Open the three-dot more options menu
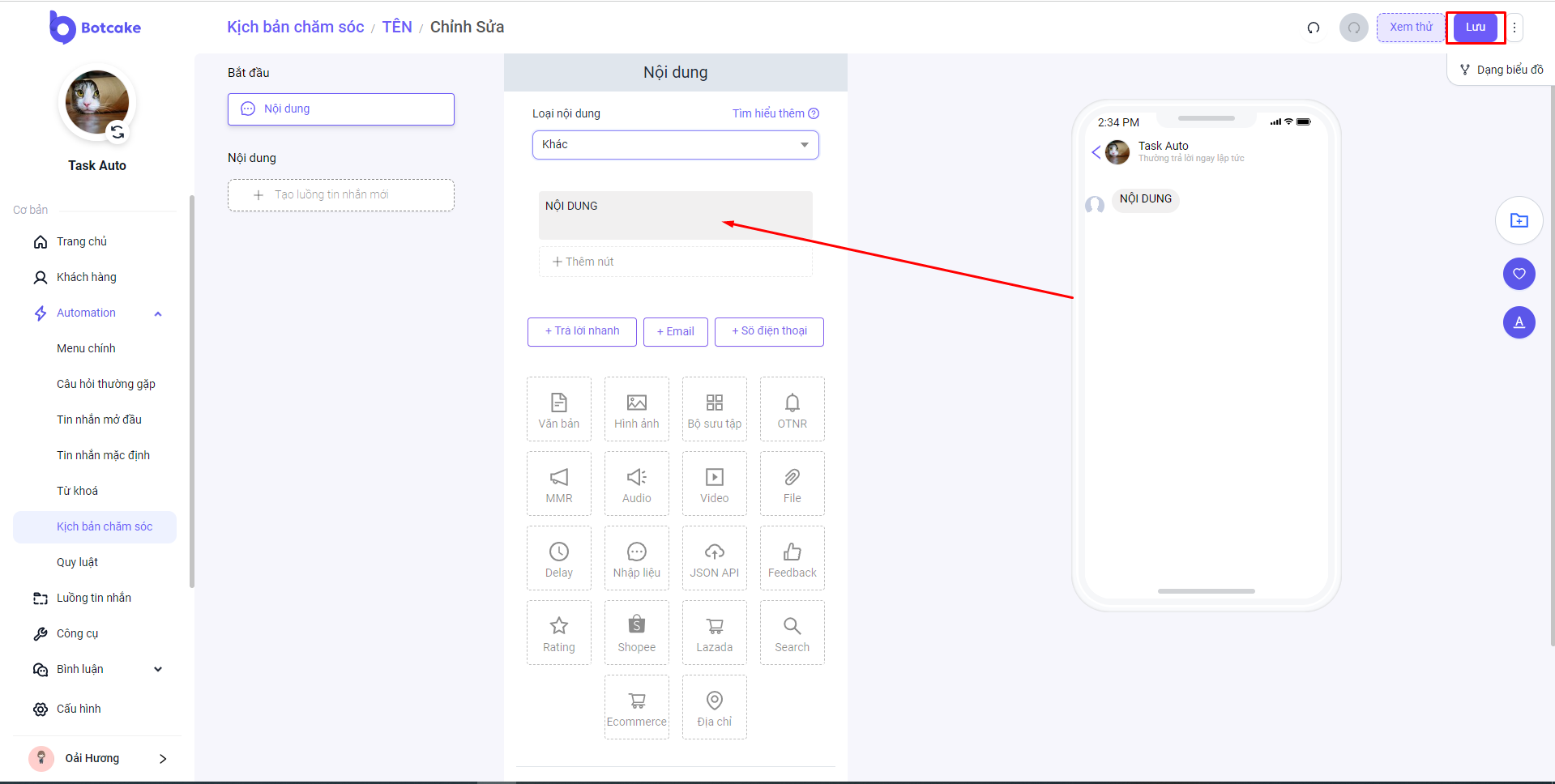1555x784 pixels. click(x=1514, y=28)
